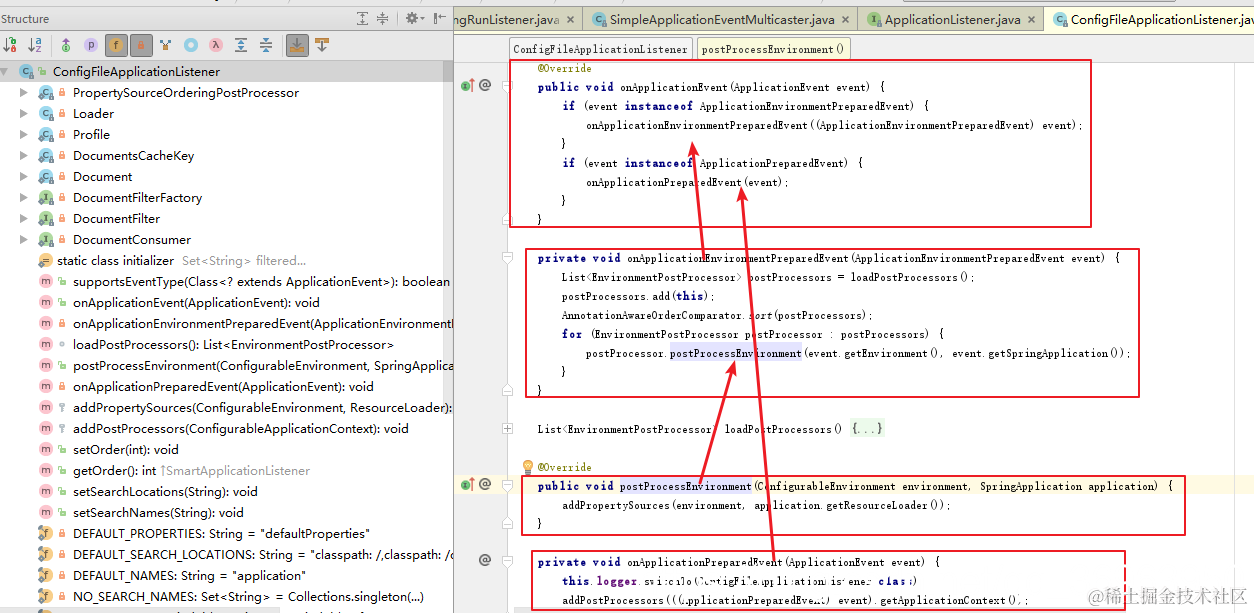Select NO_SEARCH_NAMES field tree item
This screenshot has height=613, width=1254.
point(248,597)
